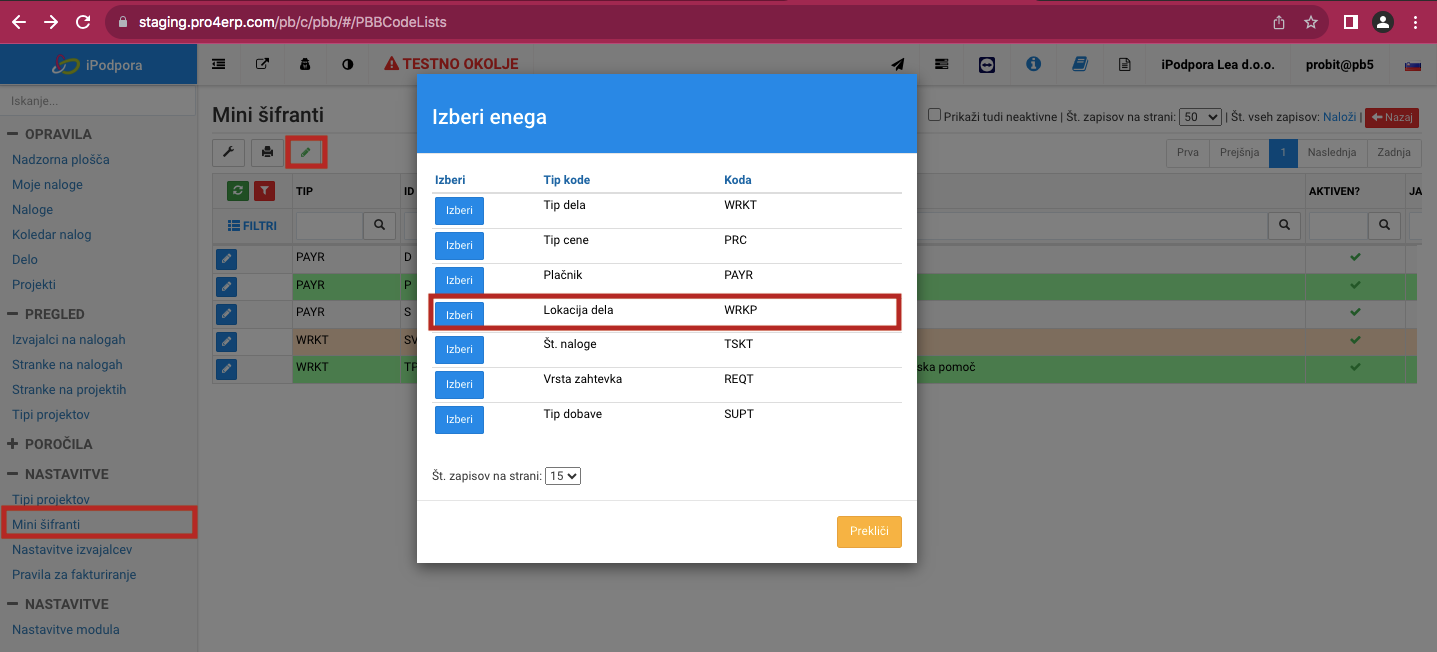Reload page in browser toolbar
Image resolution: width=1437 pixels, height=652 pixels.
pos(83,21)
